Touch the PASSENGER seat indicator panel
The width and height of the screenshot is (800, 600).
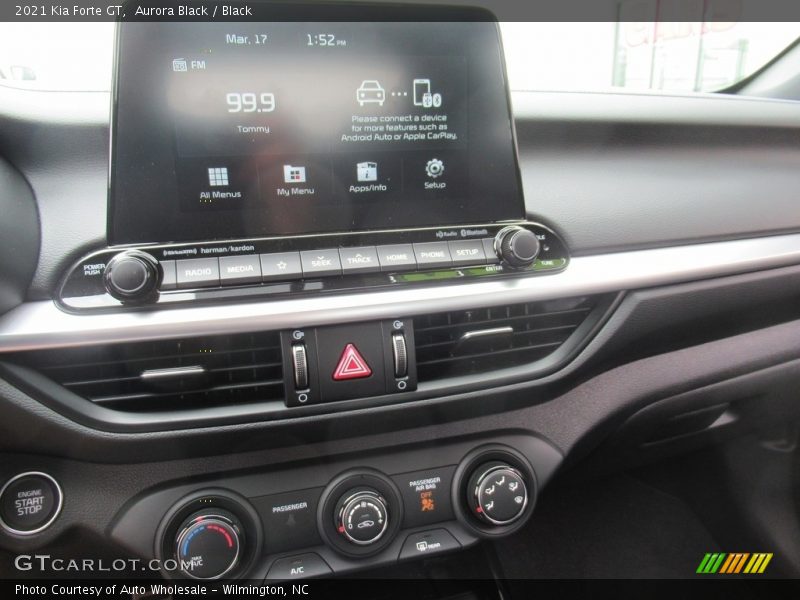pyautogui.click(x=289, y=513)
